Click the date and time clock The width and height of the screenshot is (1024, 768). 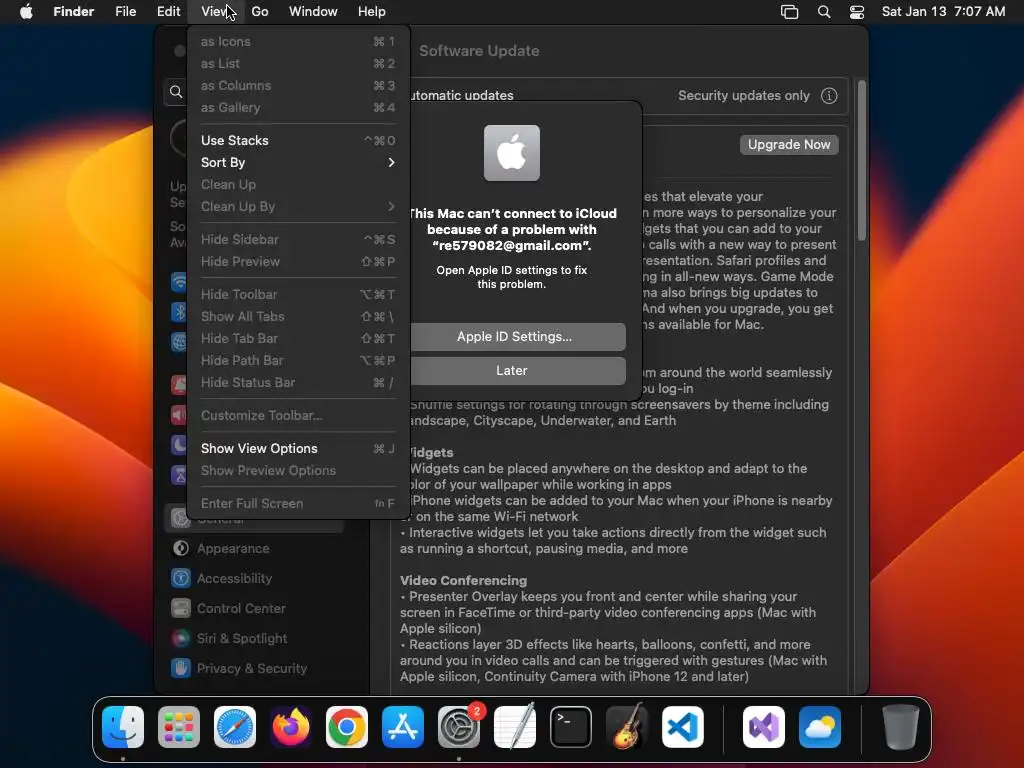(x=943, y=12)
